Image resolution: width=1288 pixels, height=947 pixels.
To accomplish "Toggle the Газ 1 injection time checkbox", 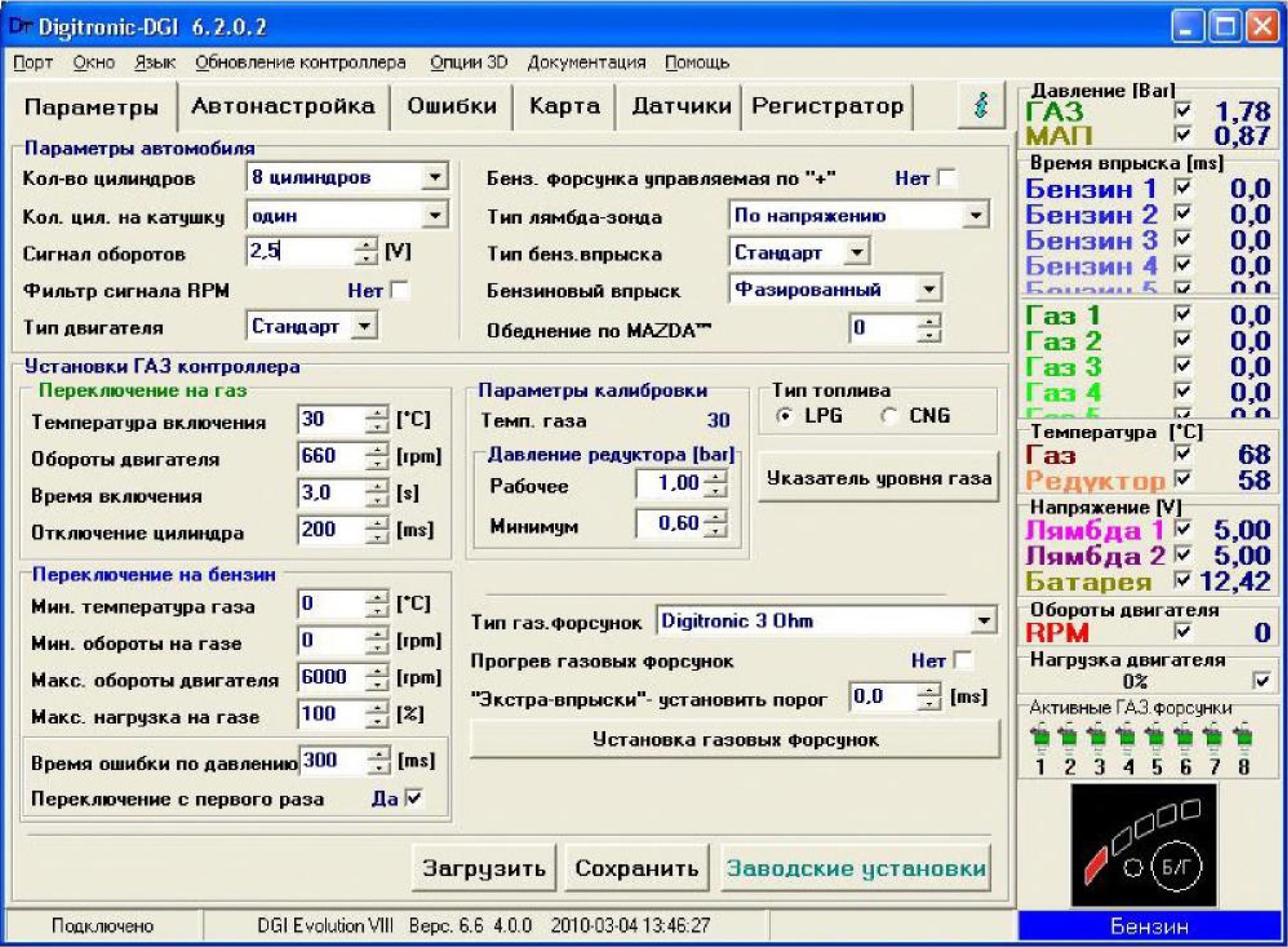I will pyautogui.click(x=1182, y=314).
